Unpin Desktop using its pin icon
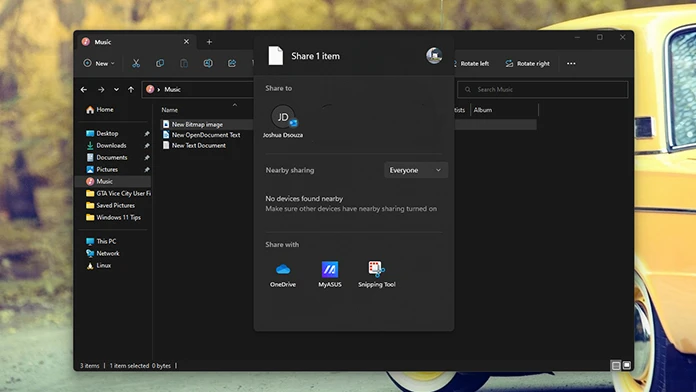The width and height of the screenshot is (696, 392). click(146, 133)
